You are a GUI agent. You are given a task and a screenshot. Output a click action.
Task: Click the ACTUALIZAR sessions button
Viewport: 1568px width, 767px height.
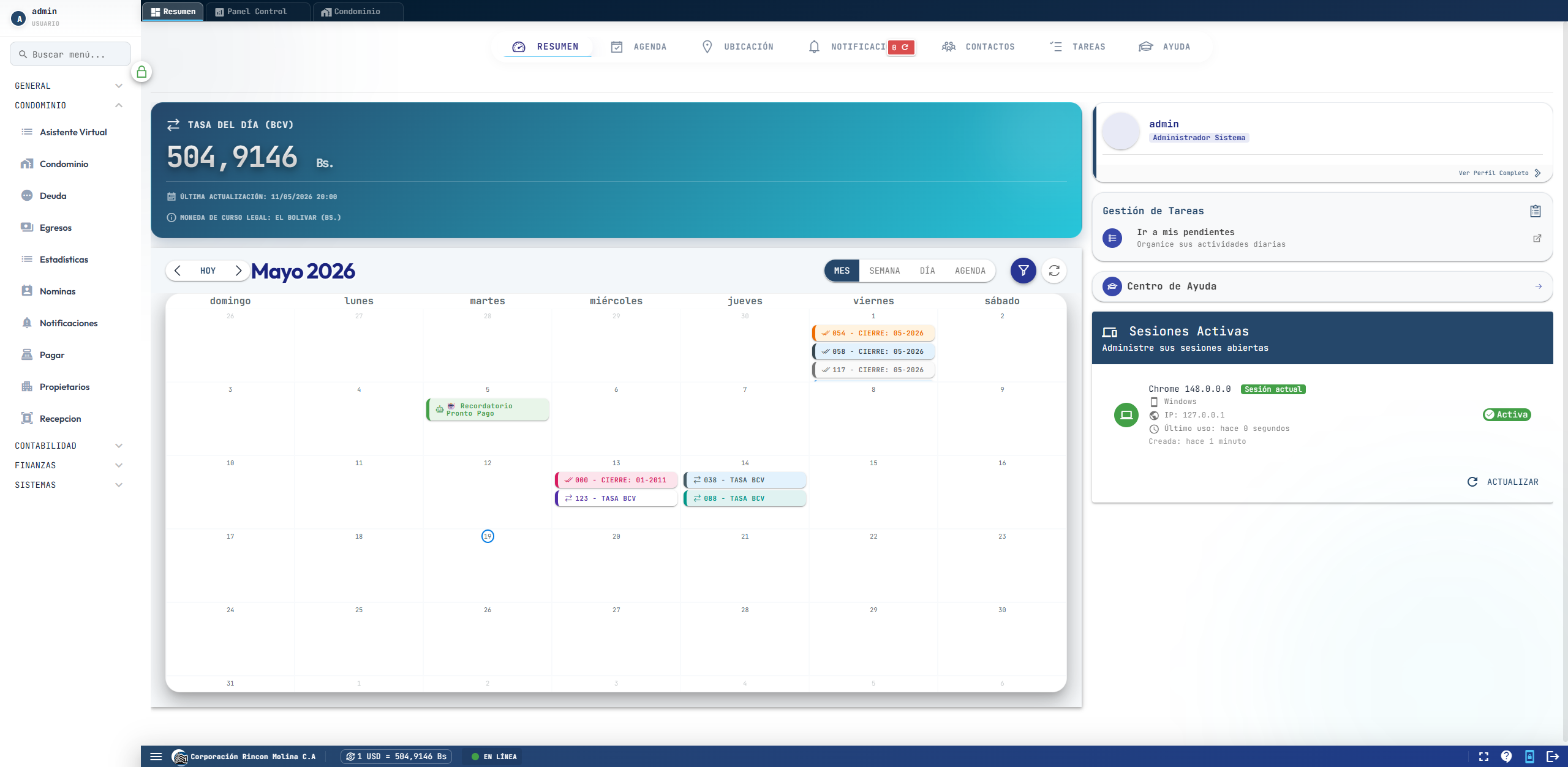pyautogui.click(x=1503, y=482)
